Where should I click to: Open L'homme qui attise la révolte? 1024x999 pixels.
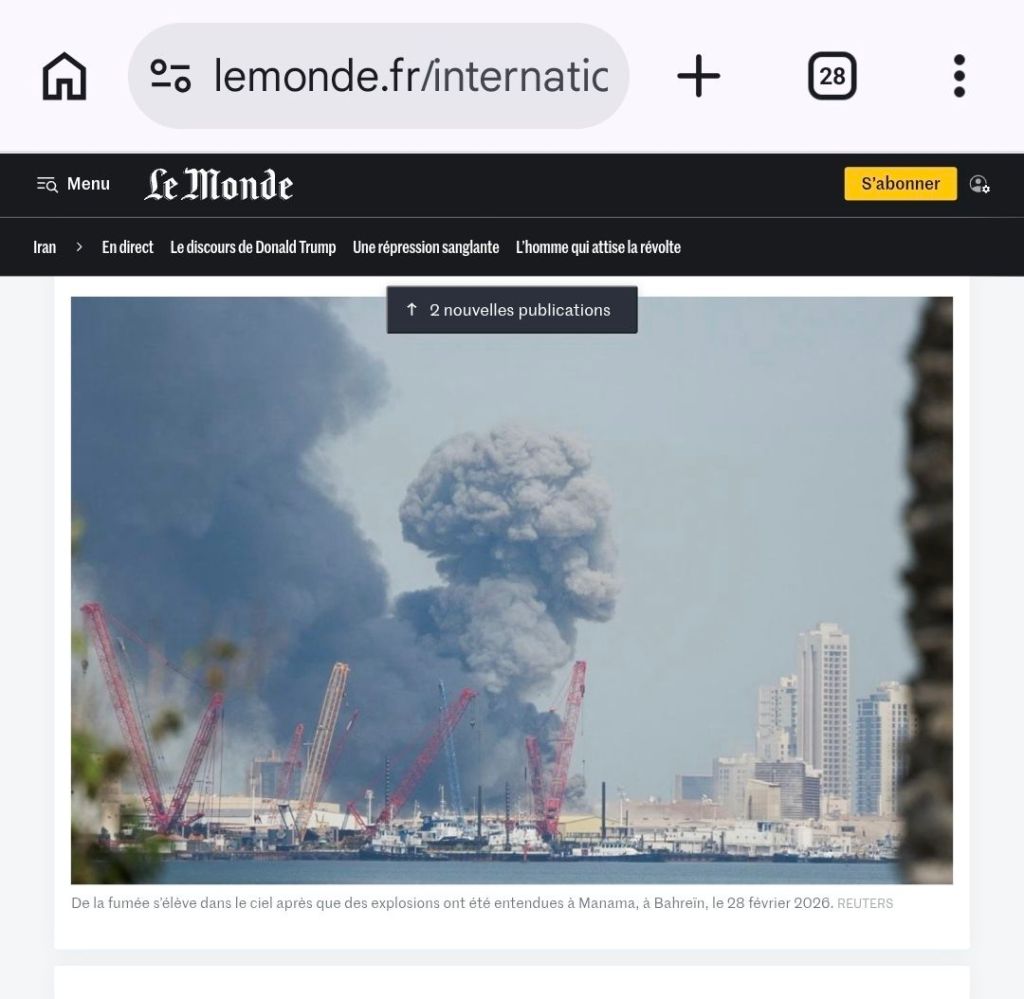598,247
